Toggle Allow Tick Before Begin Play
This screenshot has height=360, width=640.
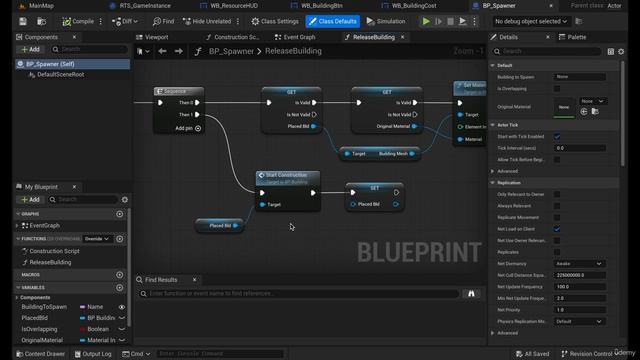(x=557, y=160)
